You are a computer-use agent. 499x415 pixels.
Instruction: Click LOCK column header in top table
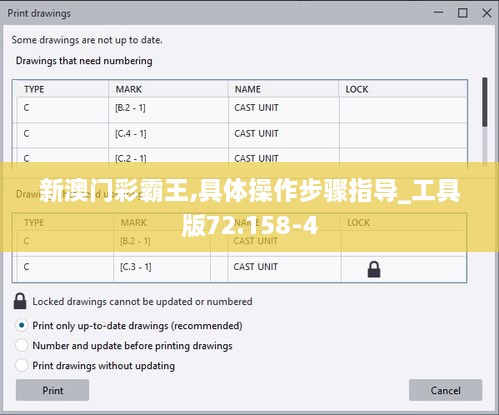pyautogui.click(x=357, y=89)
